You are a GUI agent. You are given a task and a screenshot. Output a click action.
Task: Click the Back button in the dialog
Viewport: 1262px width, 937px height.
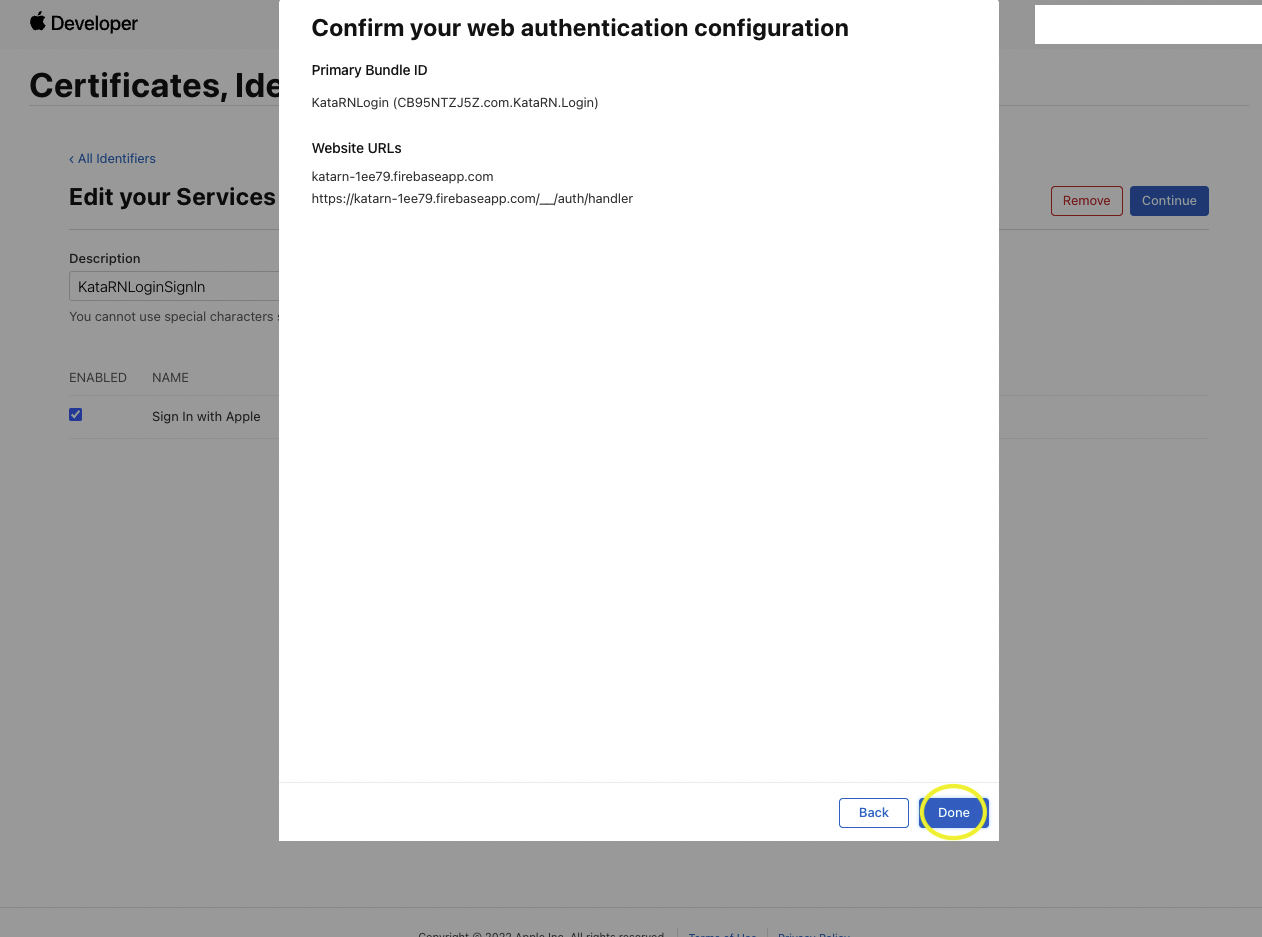click(874, 813)
